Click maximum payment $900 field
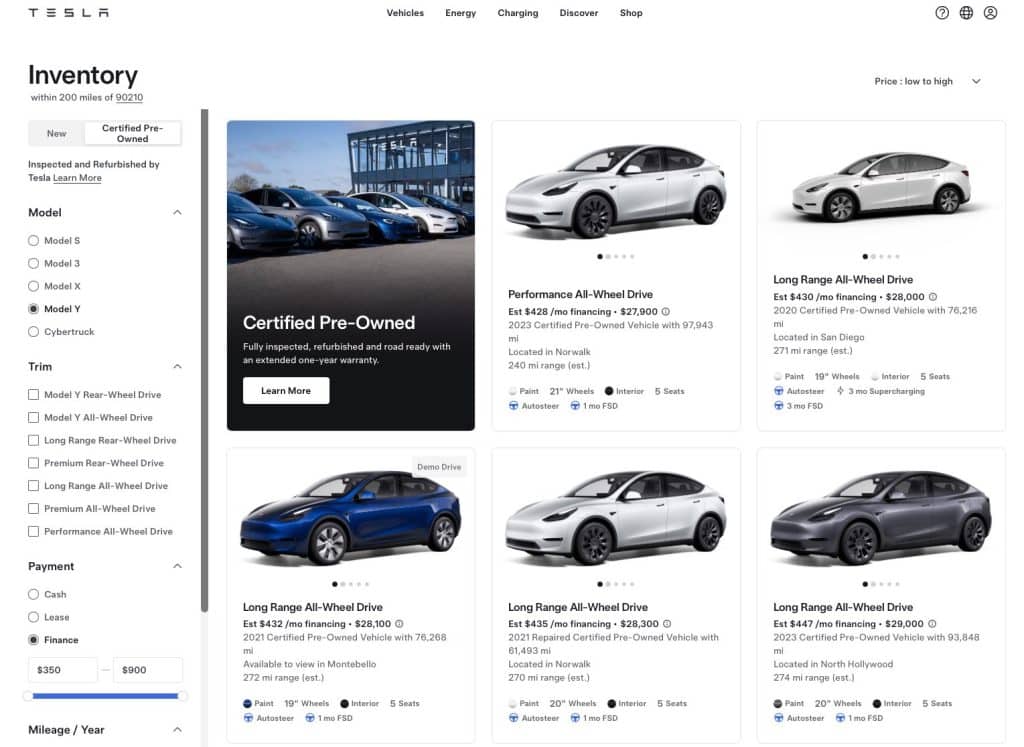This screenshot has height=747, width=1024. pyautogui.click(x=148, y=670)
